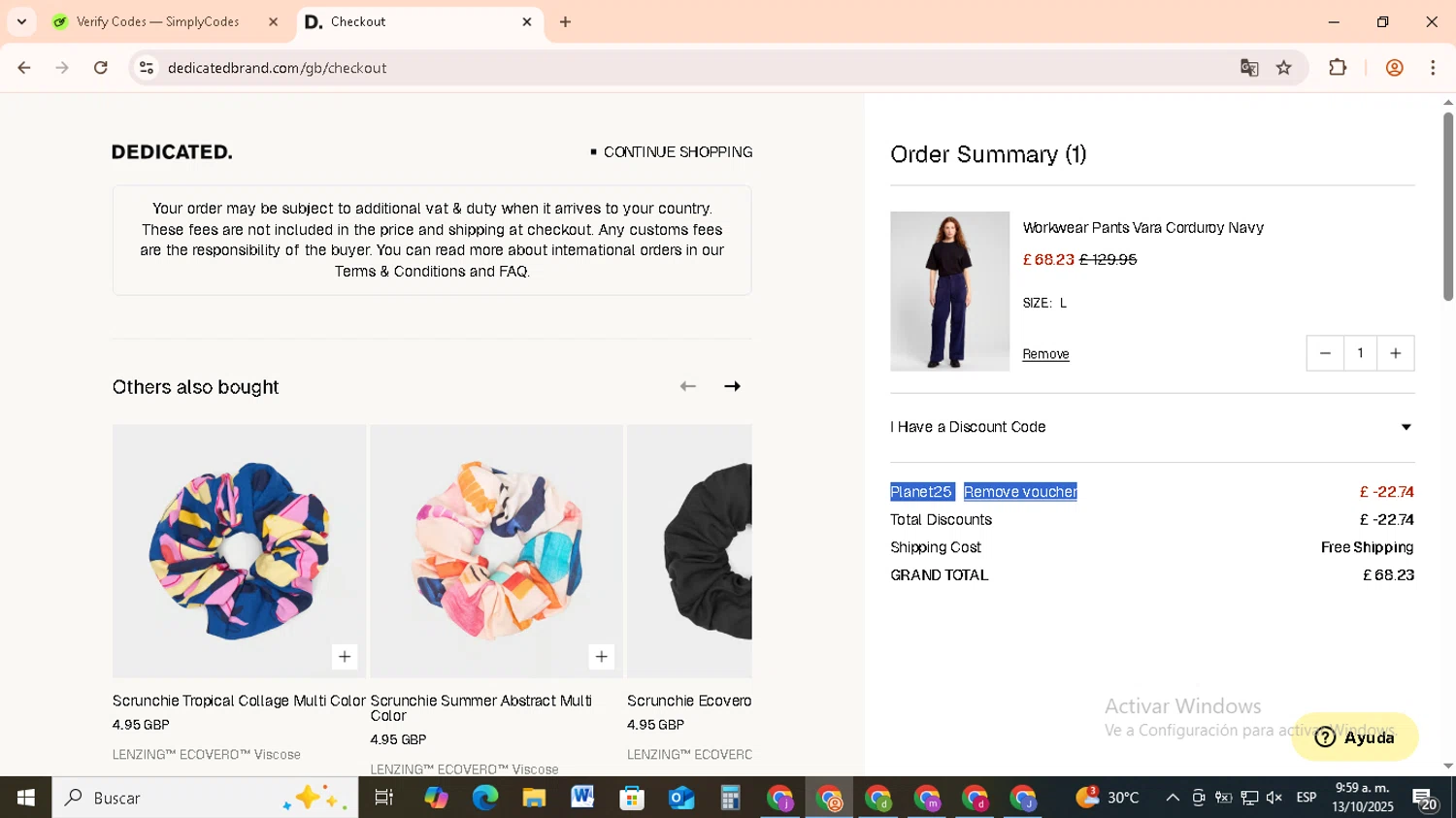Click the muted speaker volume icon
Screen dimensions: 1456x818
1274,798
